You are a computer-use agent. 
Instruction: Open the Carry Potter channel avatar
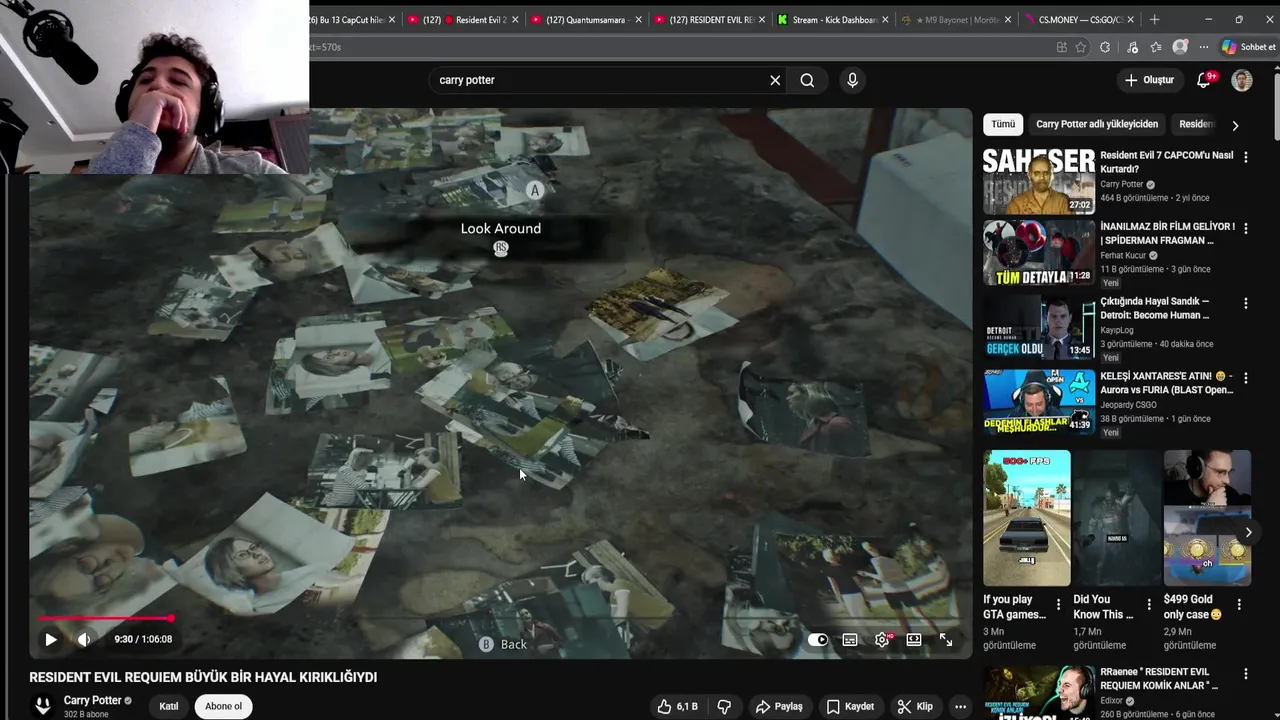click(x=43, y=706)
